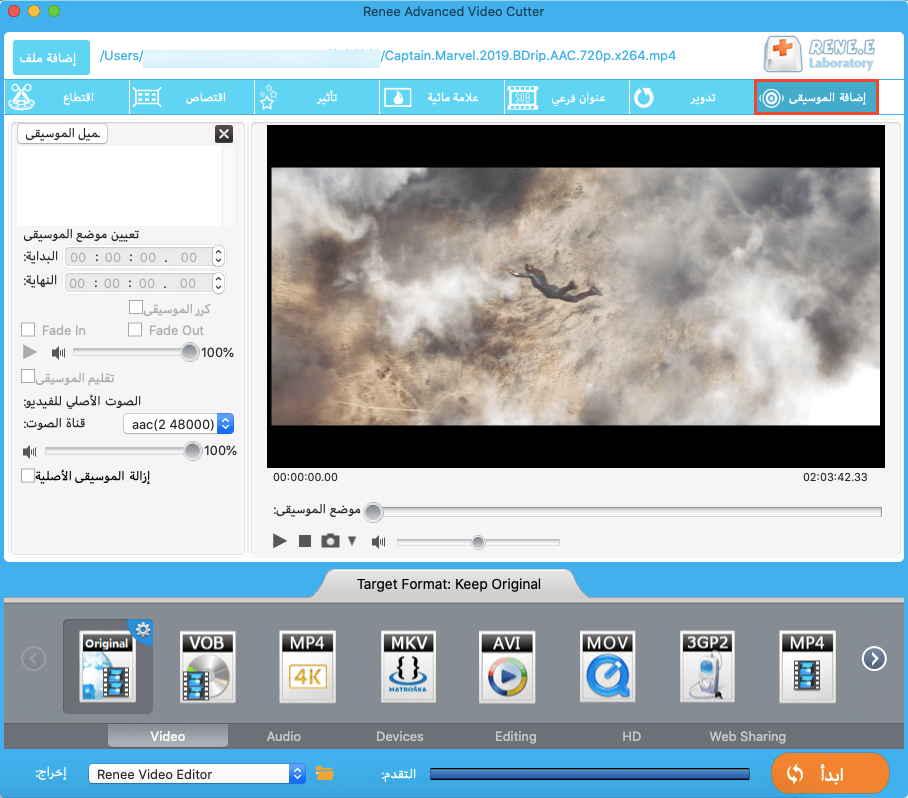This screenshot has width=908, height=798.
Task: Select the 3GP2 format icon
Action: tap(707, 666)
